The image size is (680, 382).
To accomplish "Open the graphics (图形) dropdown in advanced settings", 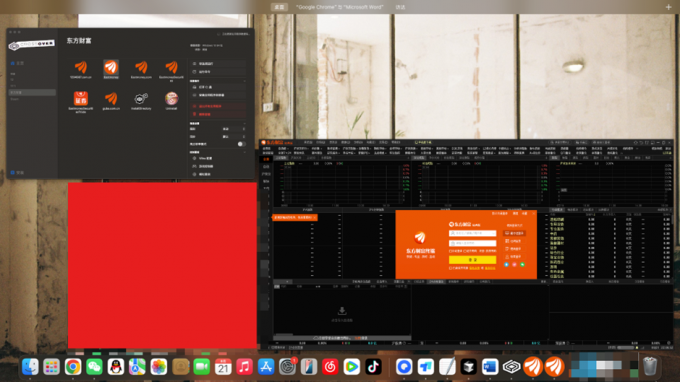I will tap(234, 129).
